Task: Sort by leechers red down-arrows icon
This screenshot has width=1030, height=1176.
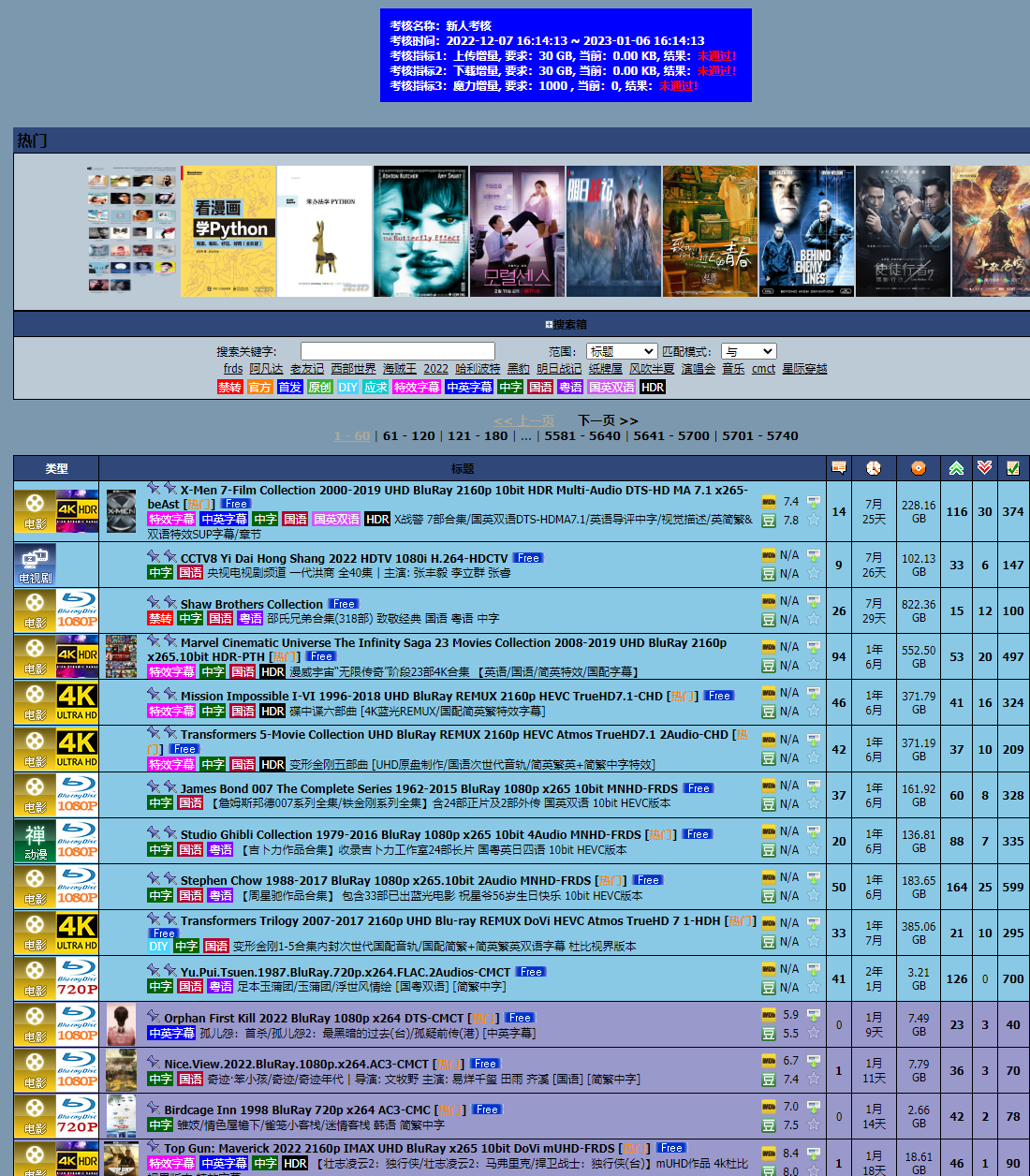Action: (984, 467)
